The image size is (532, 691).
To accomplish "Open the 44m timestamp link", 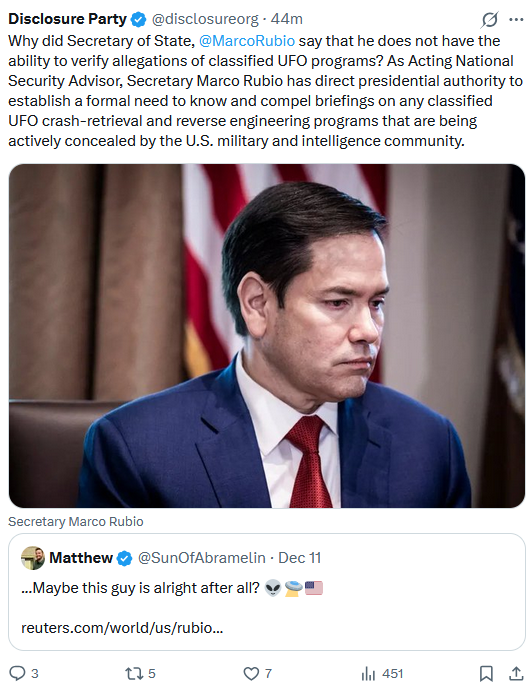I will click(286, 19).
